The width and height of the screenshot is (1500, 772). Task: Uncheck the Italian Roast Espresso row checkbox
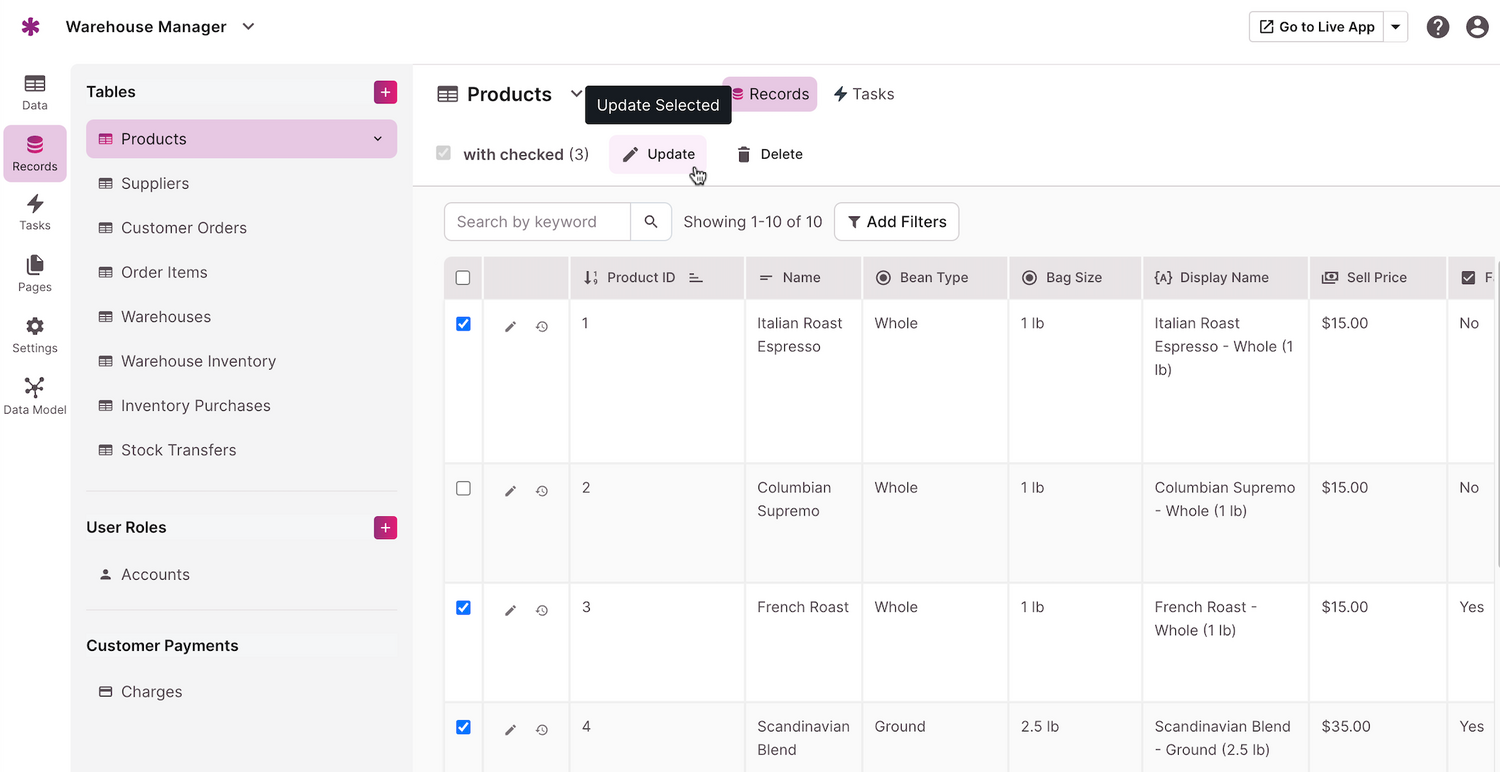click(463, 324)
